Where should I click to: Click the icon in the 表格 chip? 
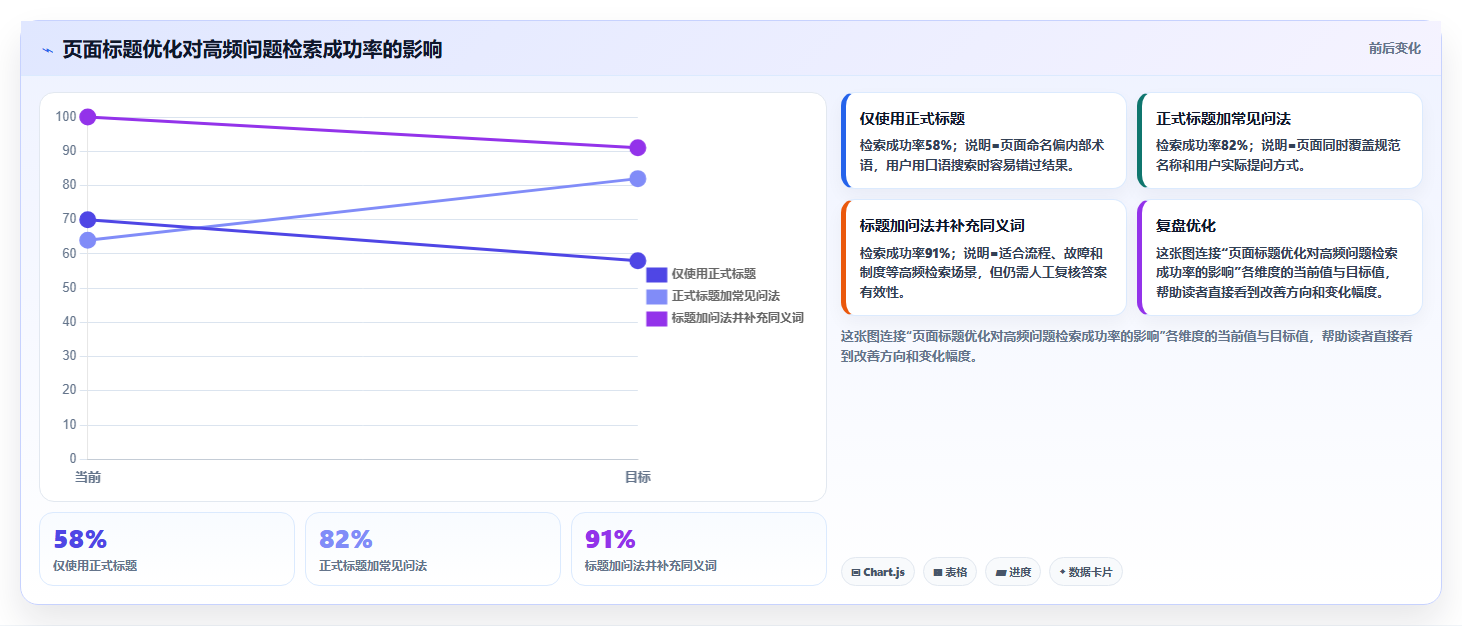(x=938, y=573)
